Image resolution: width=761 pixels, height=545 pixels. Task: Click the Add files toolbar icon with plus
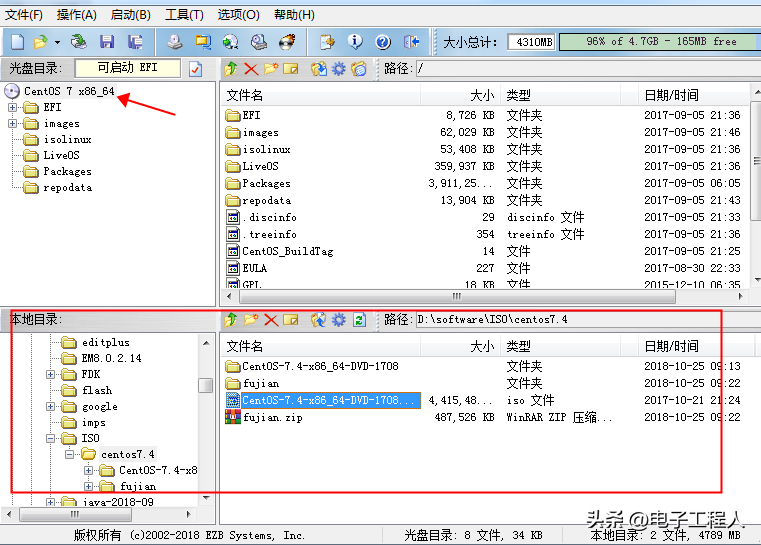pyautogui.click(x=327, y=42)
